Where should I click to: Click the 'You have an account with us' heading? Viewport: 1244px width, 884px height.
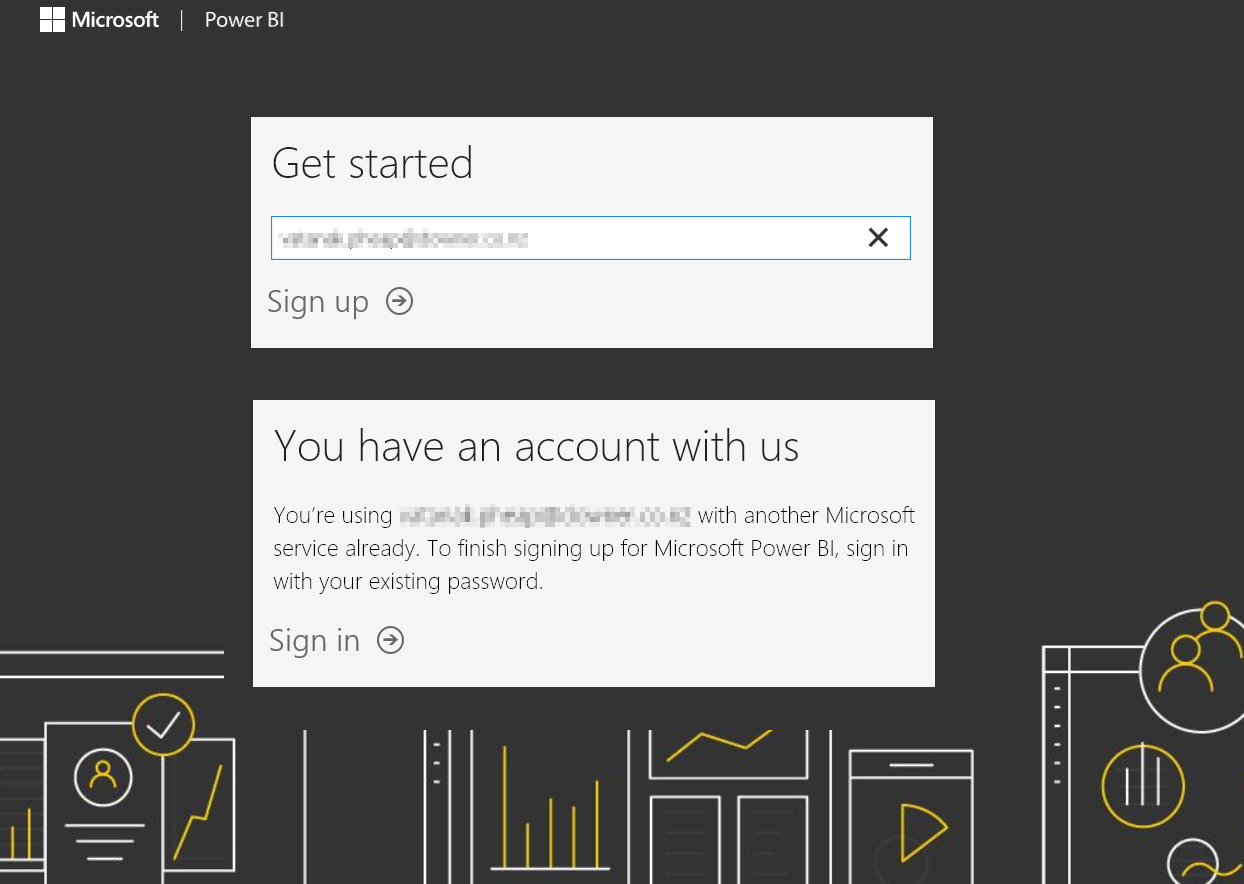tap(536, 446)
